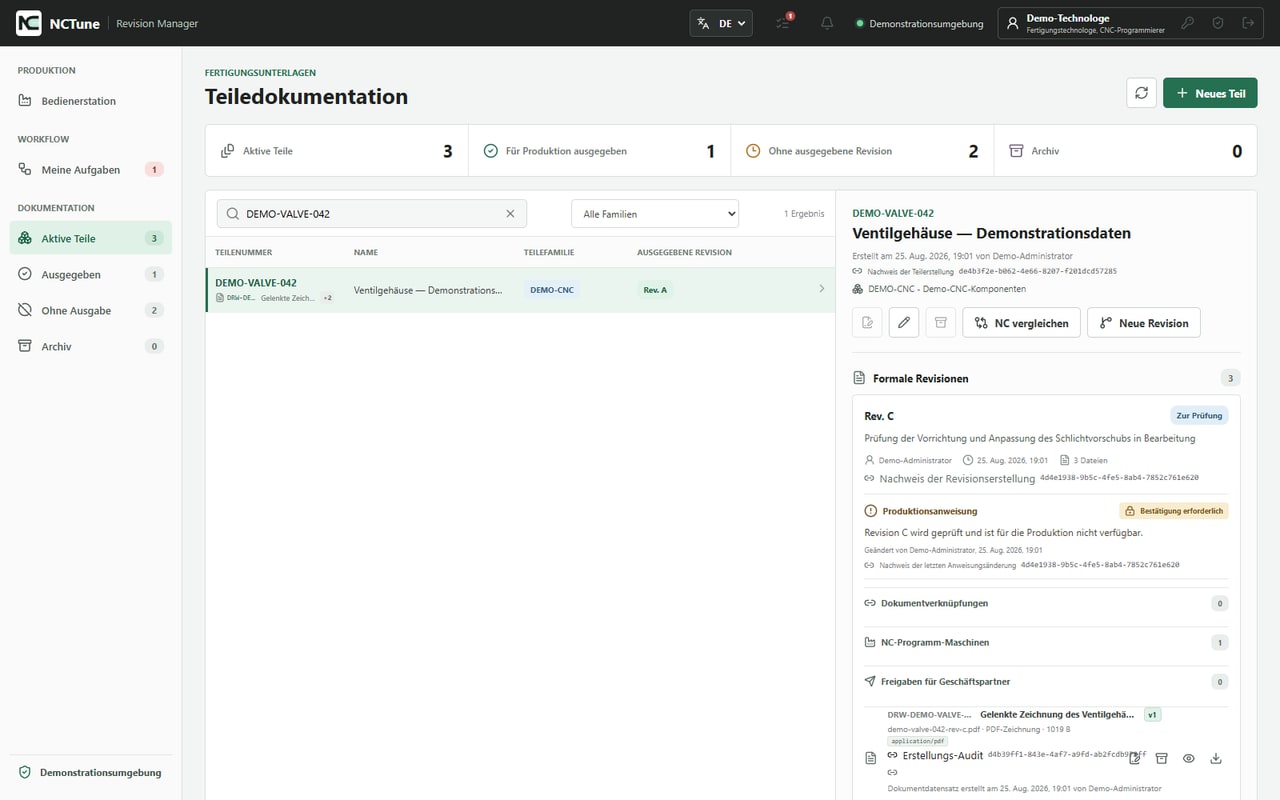Clear the search field with the X

pyautogui.click(x=510, y=214)
